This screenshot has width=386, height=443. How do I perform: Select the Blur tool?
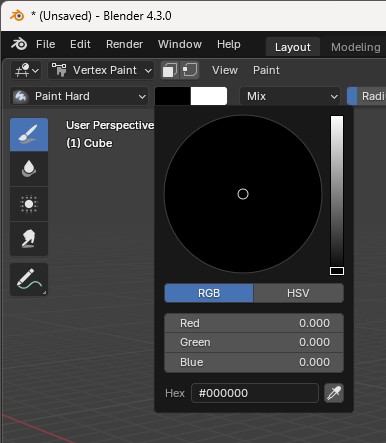[29, 169]
